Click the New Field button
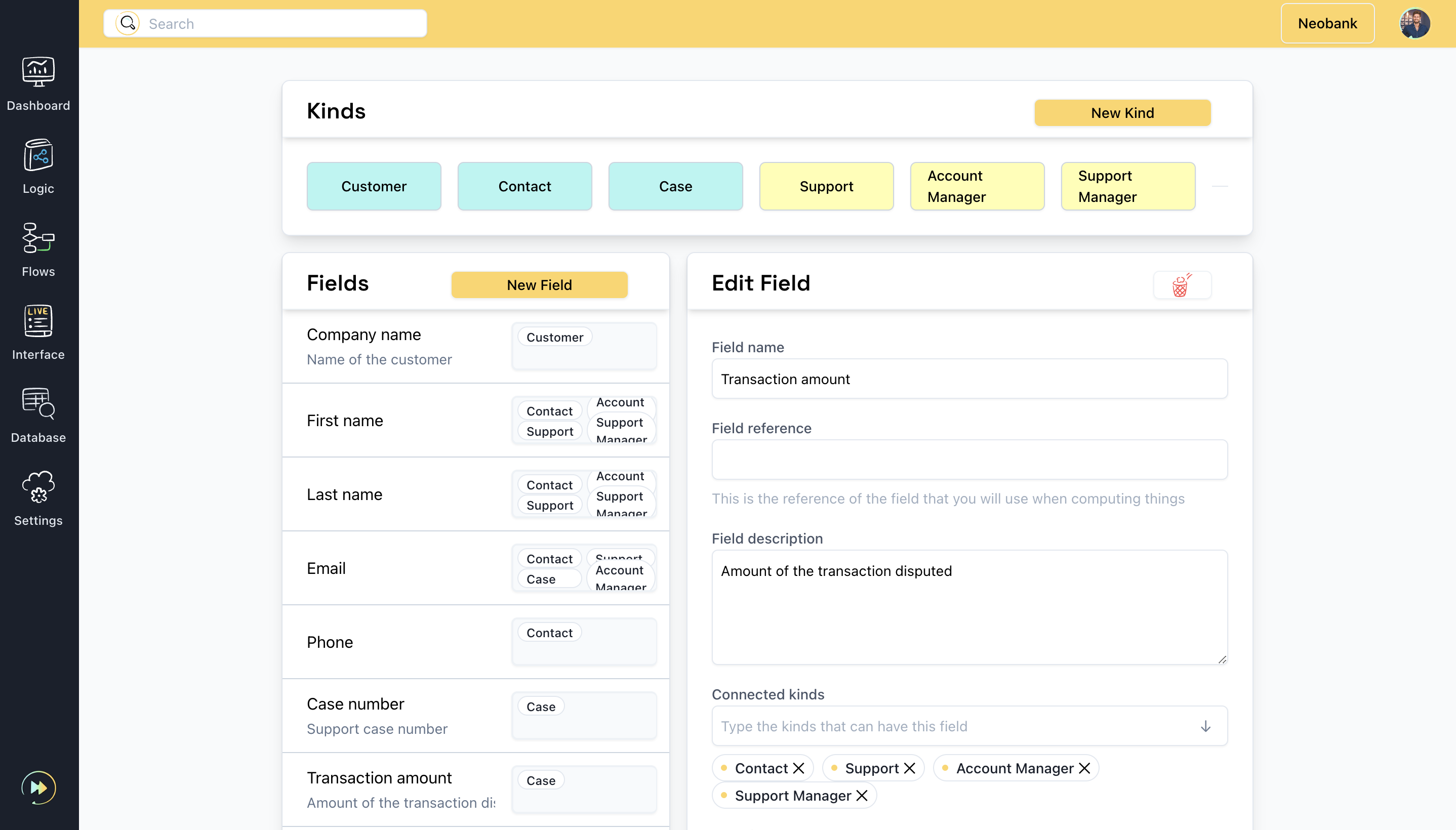The width and height of the screenshot is (1456, 830). coord(539,285)
